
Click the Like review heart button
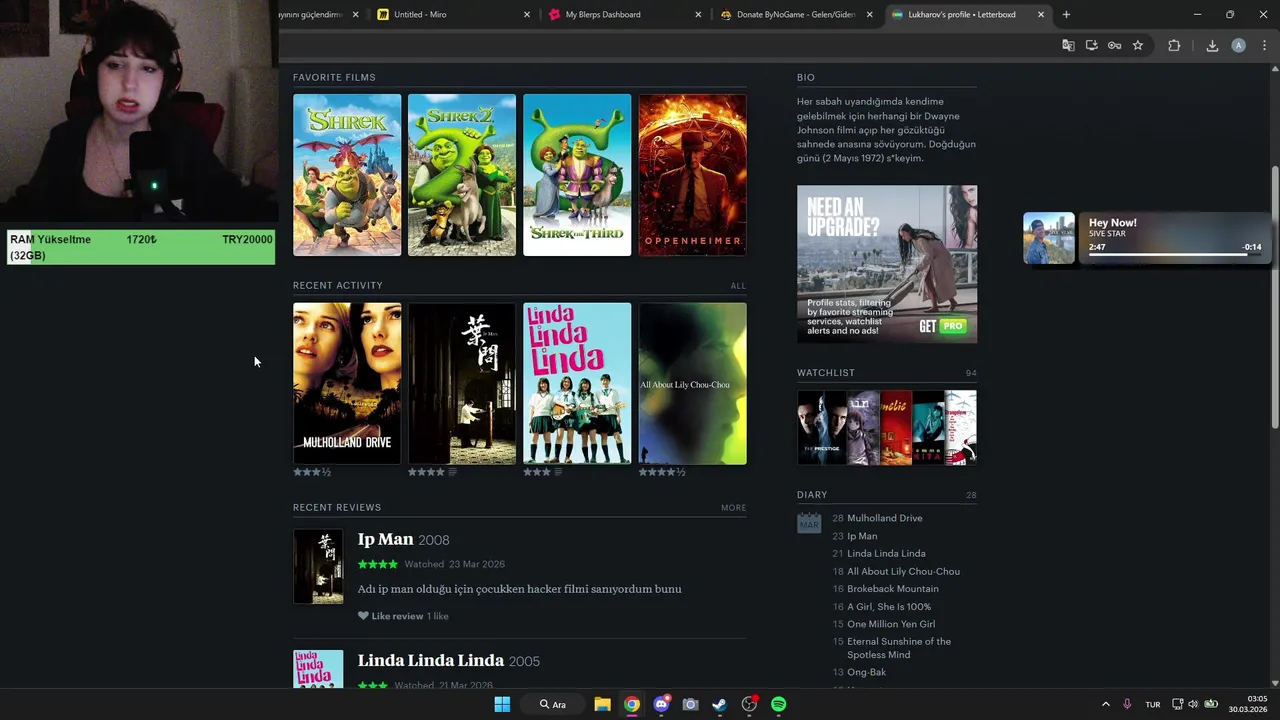pos(390,616)
